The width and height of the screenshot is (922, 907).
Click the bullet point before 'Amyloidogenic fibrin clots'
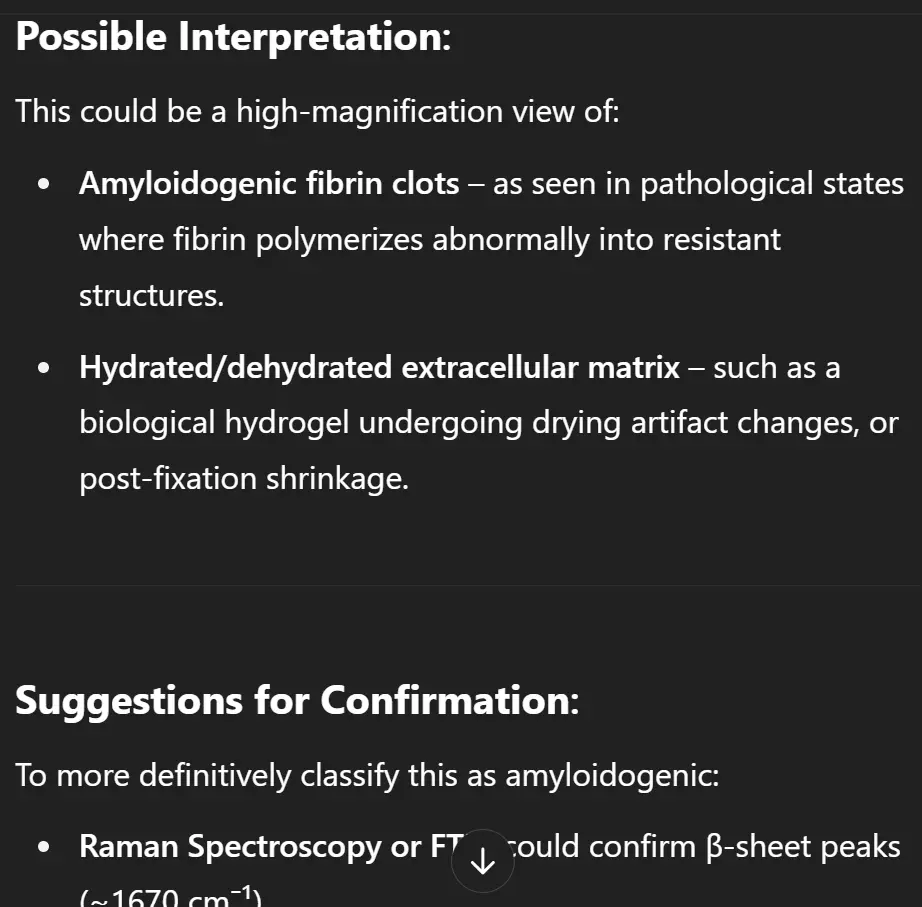pyautogui.click(x=44, y=184)
